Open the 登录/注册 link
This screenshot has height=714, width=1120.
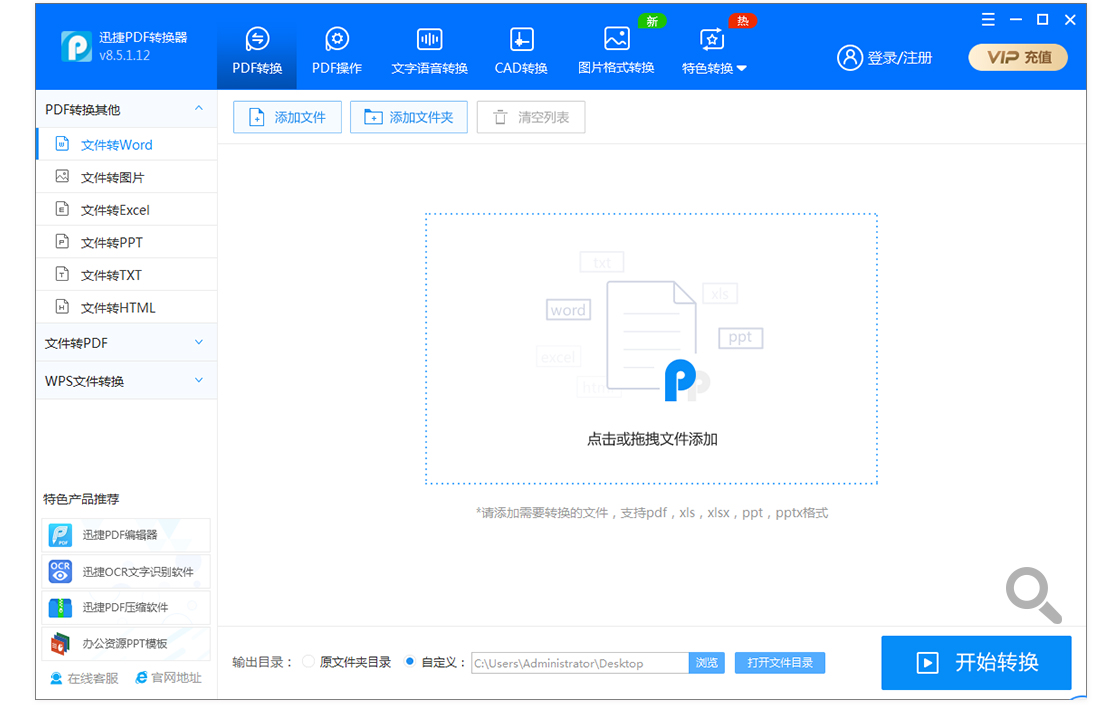click(899, 58)
